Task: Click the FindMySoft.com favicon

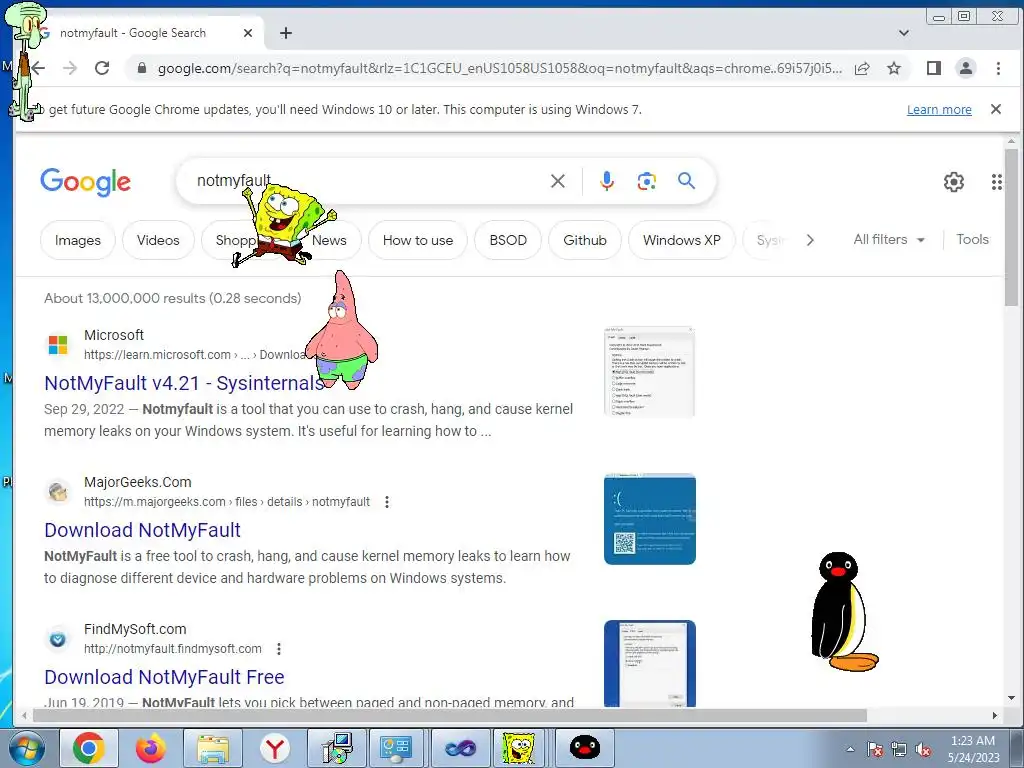Action: pos(58,639)
